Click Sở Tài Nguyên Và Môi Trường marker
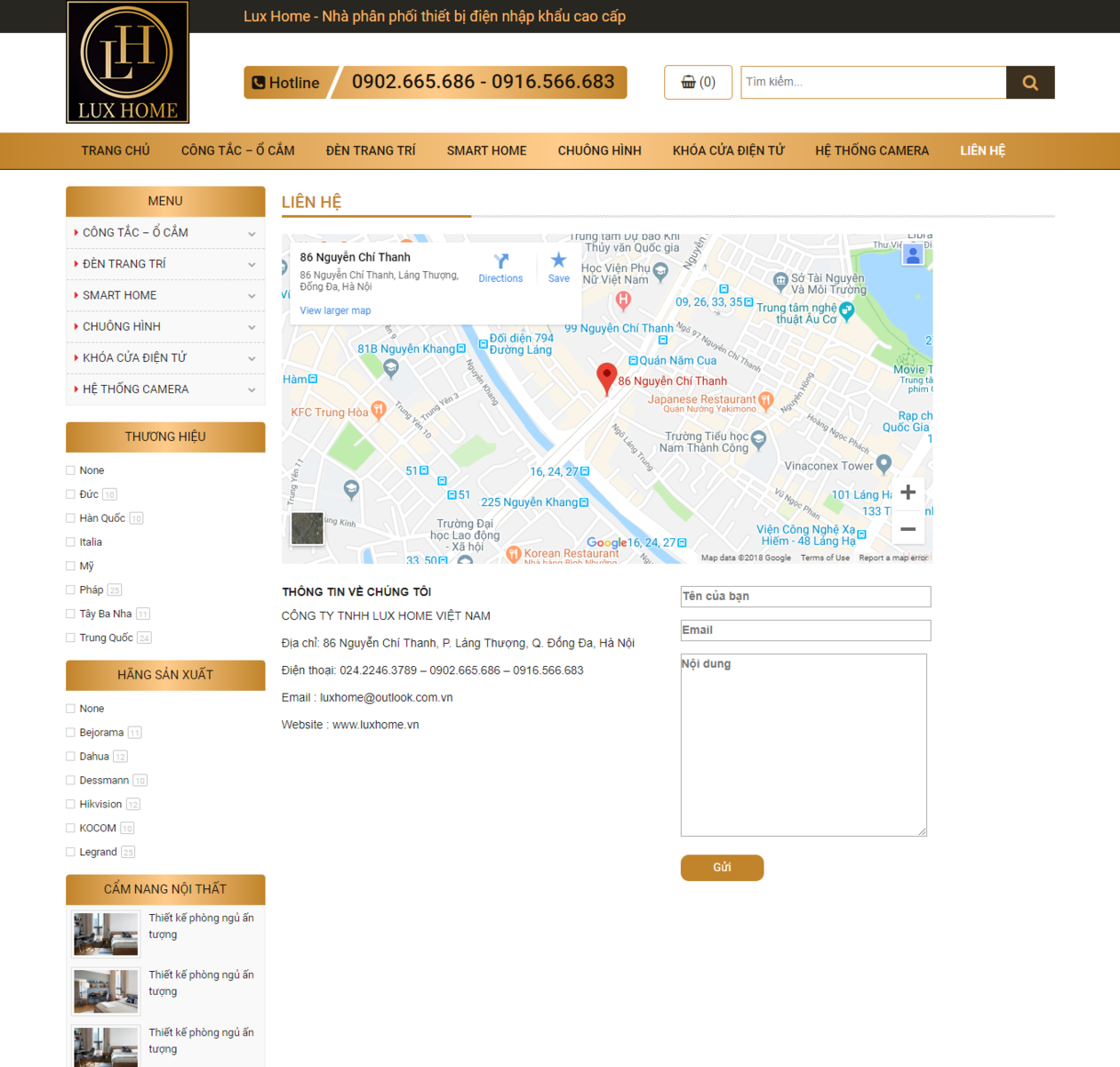Image resolution: width=1120 pixels, height=1067 pixels. 780,281
